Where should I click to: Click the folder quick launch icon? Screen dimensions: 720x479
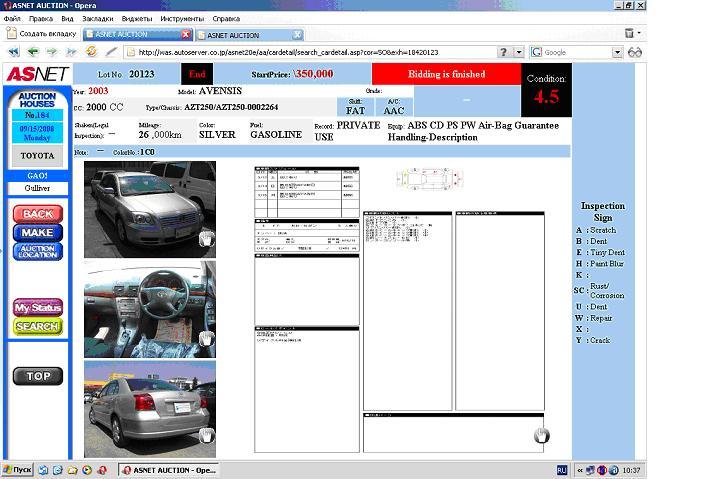73,470
